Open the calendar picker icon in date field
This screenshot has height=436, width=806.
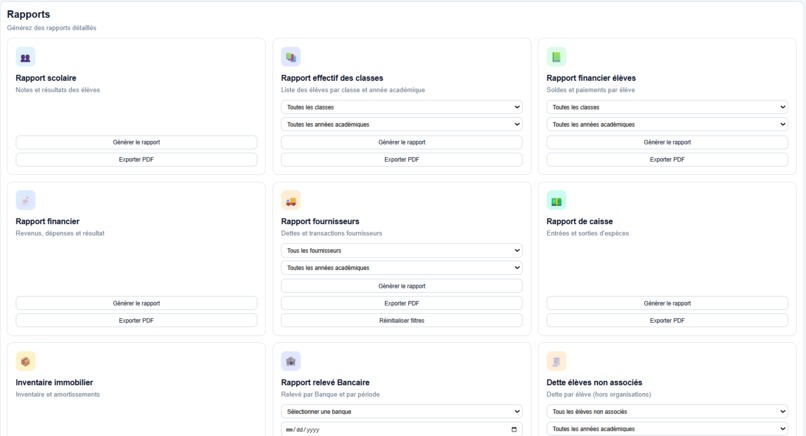pyautogui.click(x=514, y=429)
